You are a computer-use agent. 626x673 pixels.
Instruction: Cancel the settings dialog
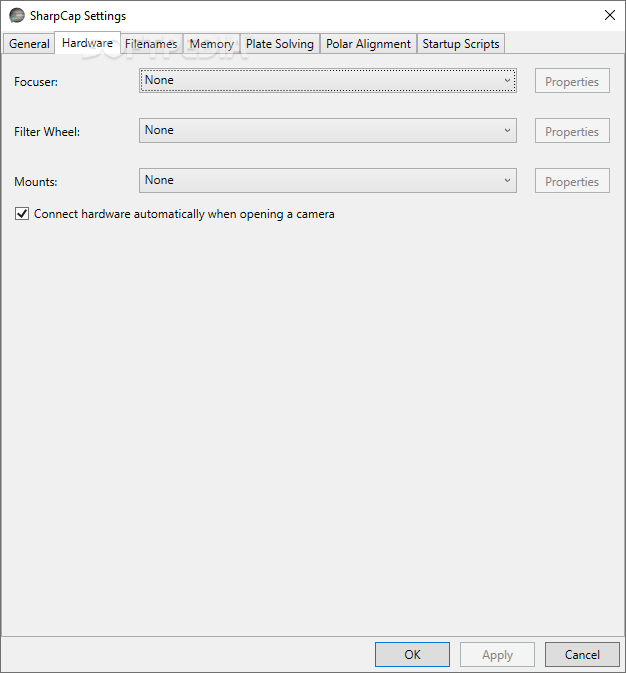582,655
